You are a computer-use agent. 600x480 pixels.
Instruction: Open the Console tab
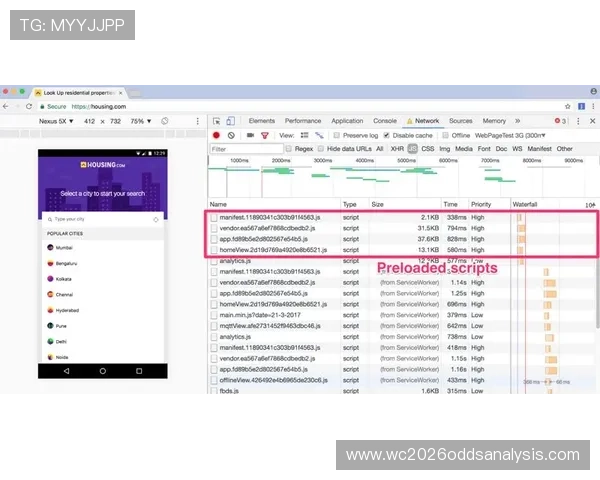click(x=385, y=121)
